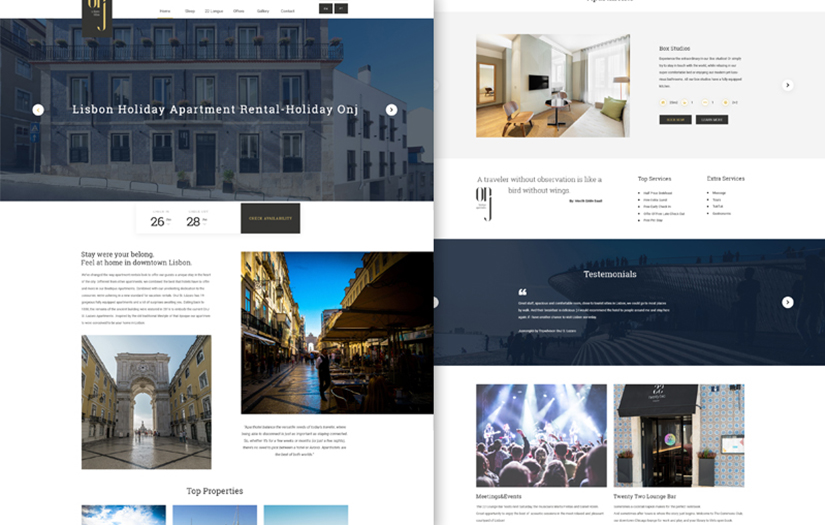Viewport: 825px width, 525px height.
Task: Click Learn More for Box Studios
Action: (x=712, y=120)
